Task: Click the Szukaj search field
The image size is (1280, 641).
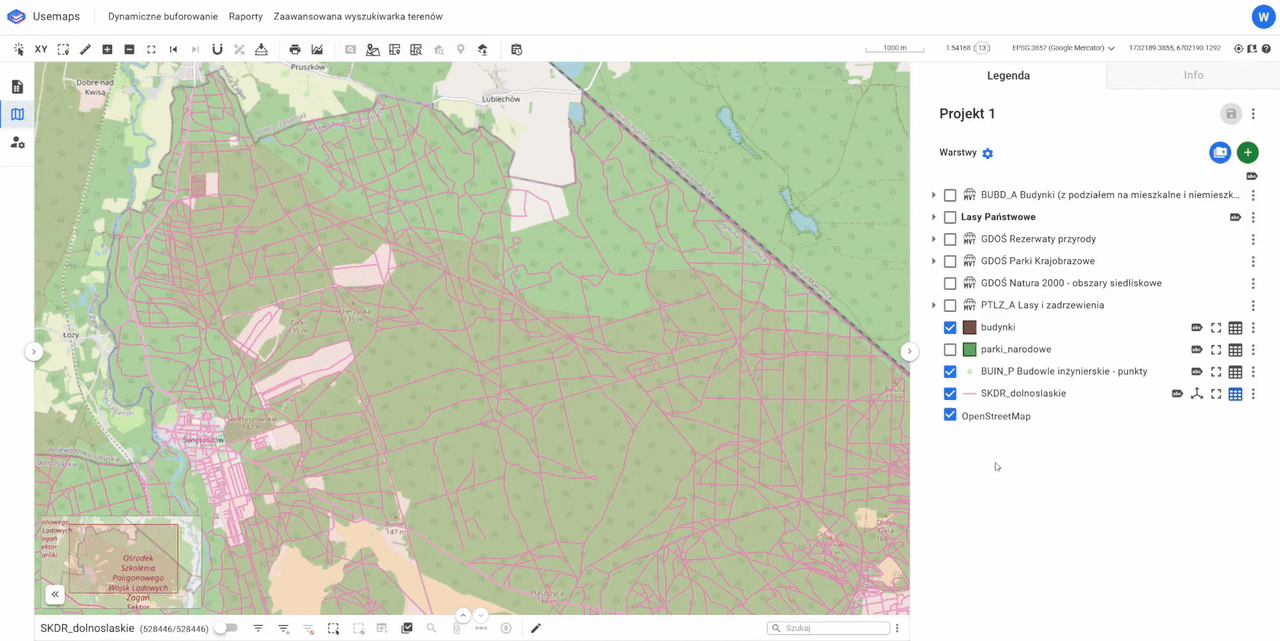Action: (832, 628)
